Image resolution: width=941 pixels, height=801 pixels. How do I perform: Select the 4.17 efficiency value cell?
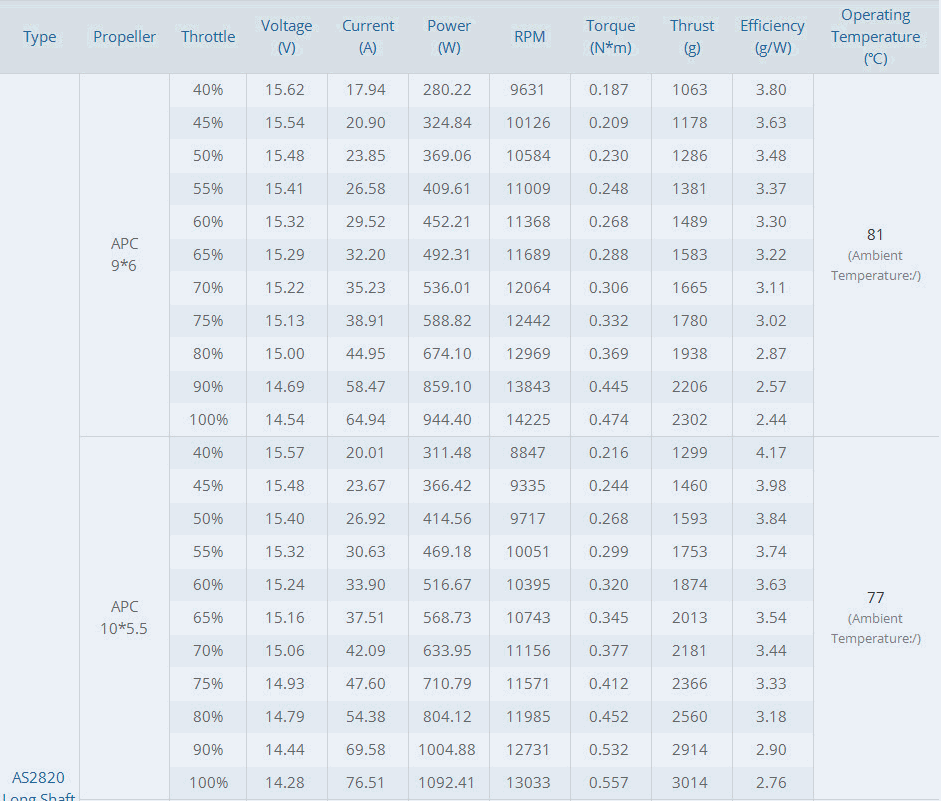(772, 452)
